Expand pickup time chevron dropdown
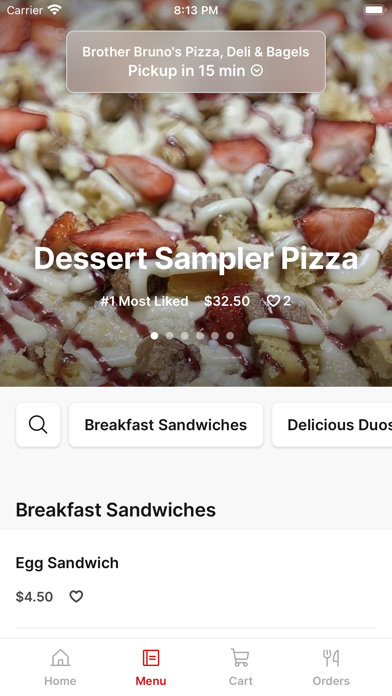The image size is (392, 696). tap(257, 71)
